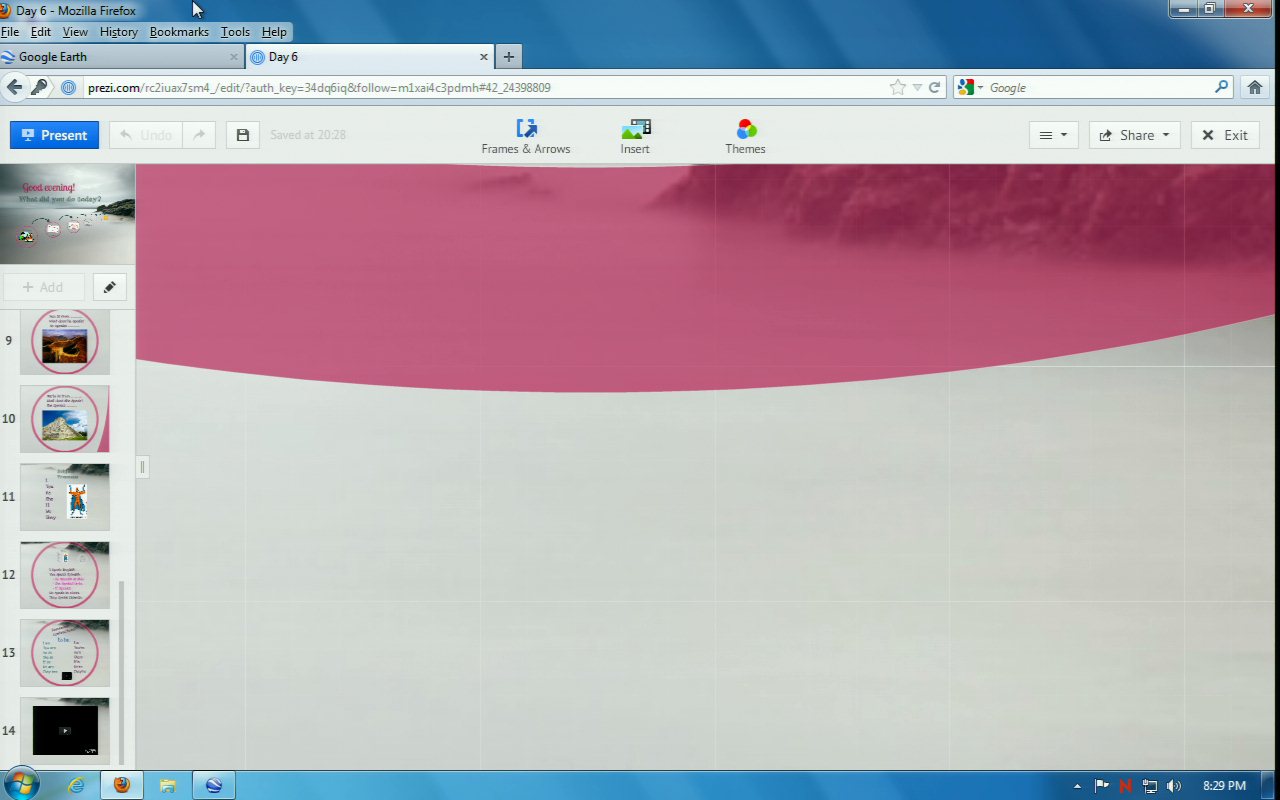Open Windows Explorer from the taskbar
This screenshot has height=800, width=1280.
point(167,785)
